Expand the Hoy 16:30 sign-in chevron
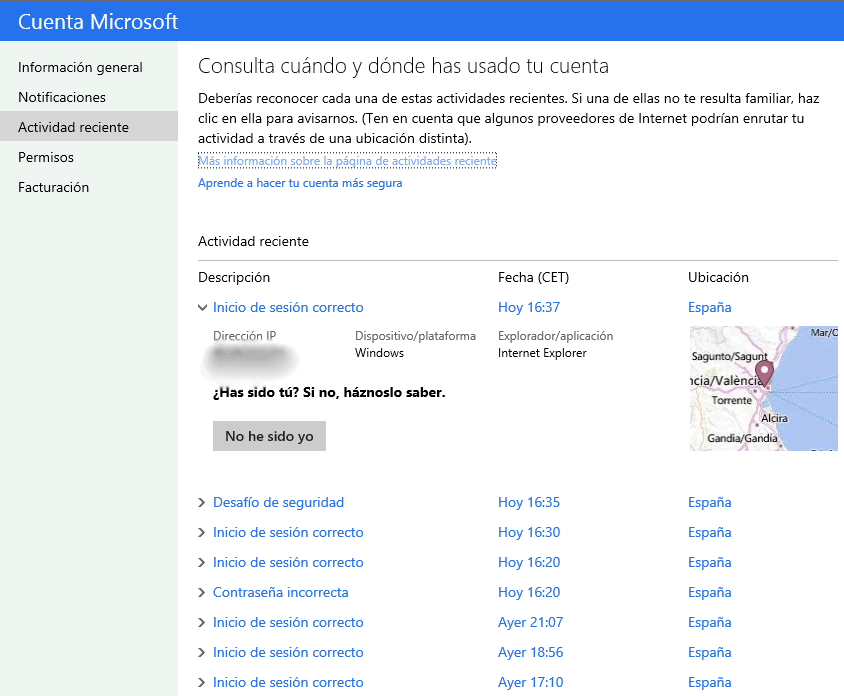Image resolution: width=844 pixels, height=696 pixels. (203, 533)
